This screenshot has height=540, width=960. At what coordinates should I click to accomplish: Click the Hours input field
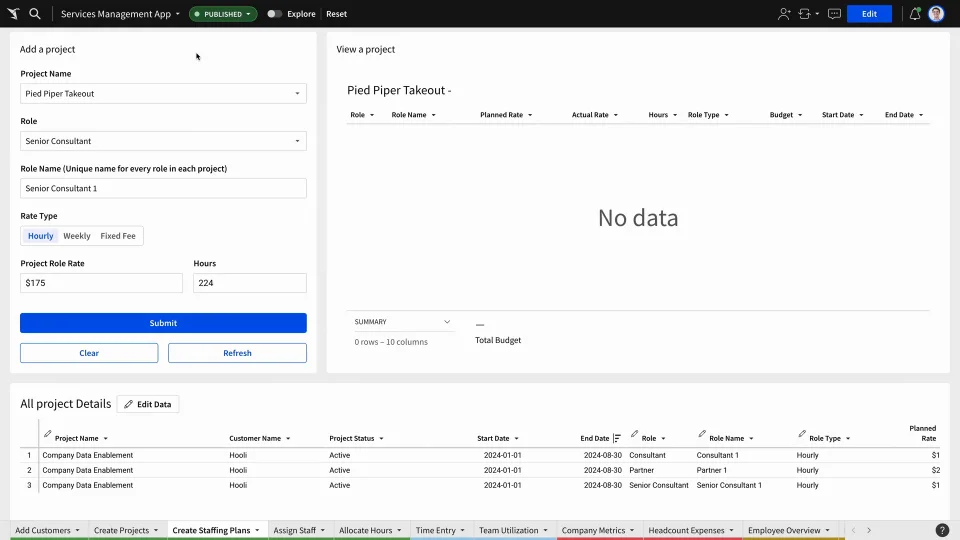coord(250,283)
